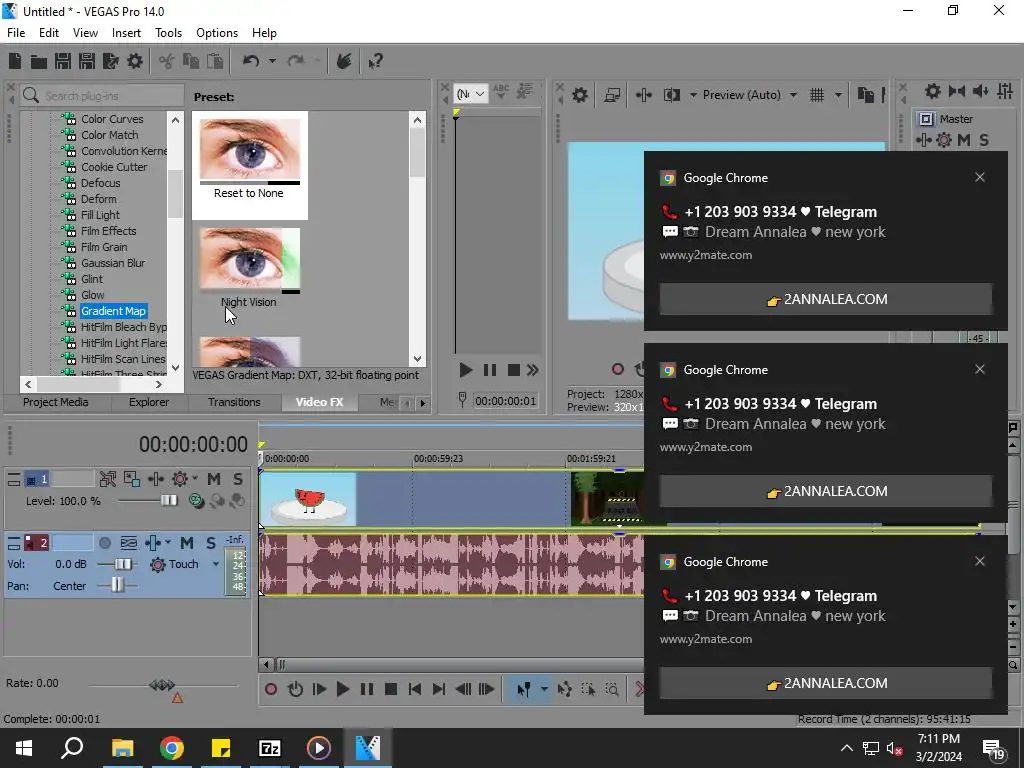Switch to the Transitions tab
This screenshot has height=768, width=1024.
(x=234, y=402)
